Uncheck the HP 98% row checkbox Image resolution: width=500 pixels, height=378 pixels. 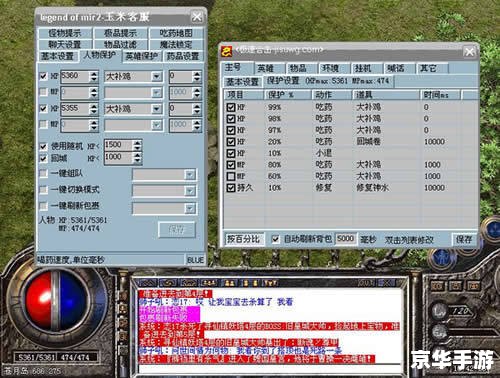231,119
